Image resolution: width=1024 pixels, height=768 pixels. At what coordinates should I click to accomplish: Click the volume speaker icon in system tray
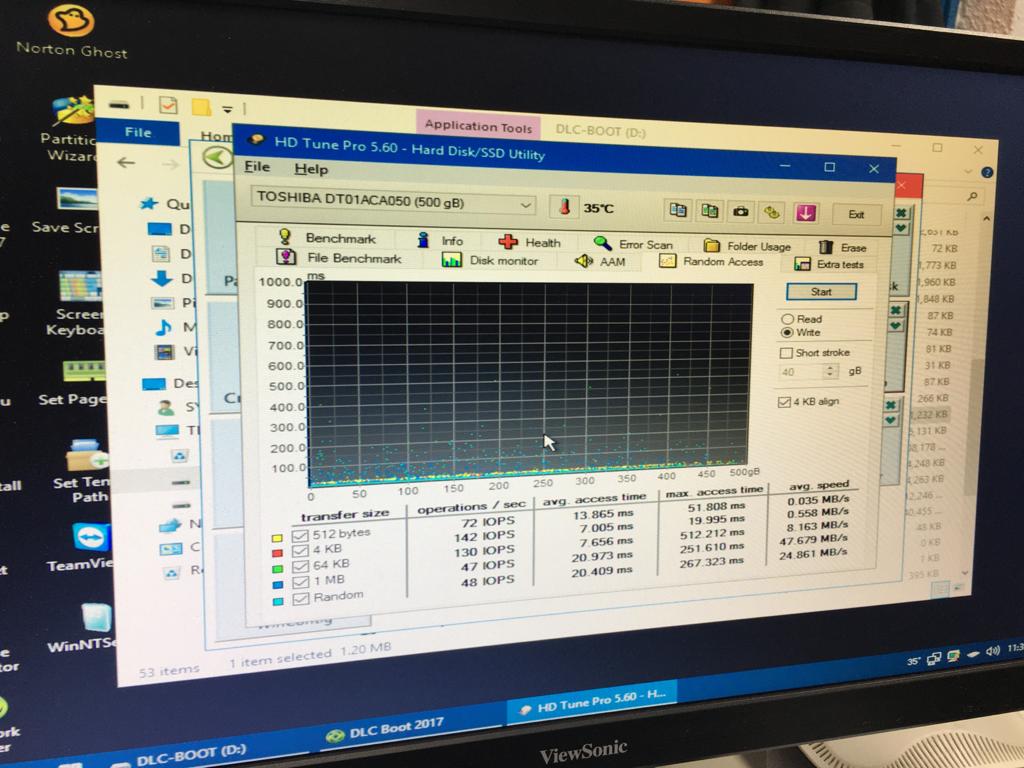coord(993,651)
